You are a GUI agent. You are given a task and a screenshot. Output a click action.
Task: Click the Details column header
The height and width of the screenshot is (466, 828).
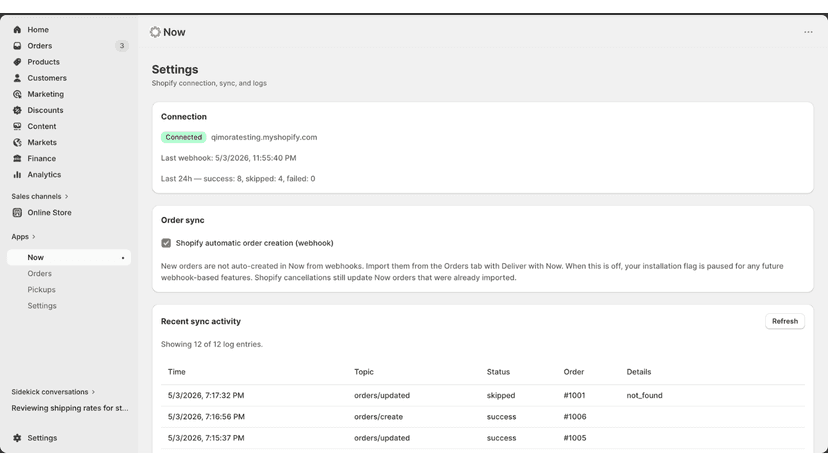pos(639,372)
